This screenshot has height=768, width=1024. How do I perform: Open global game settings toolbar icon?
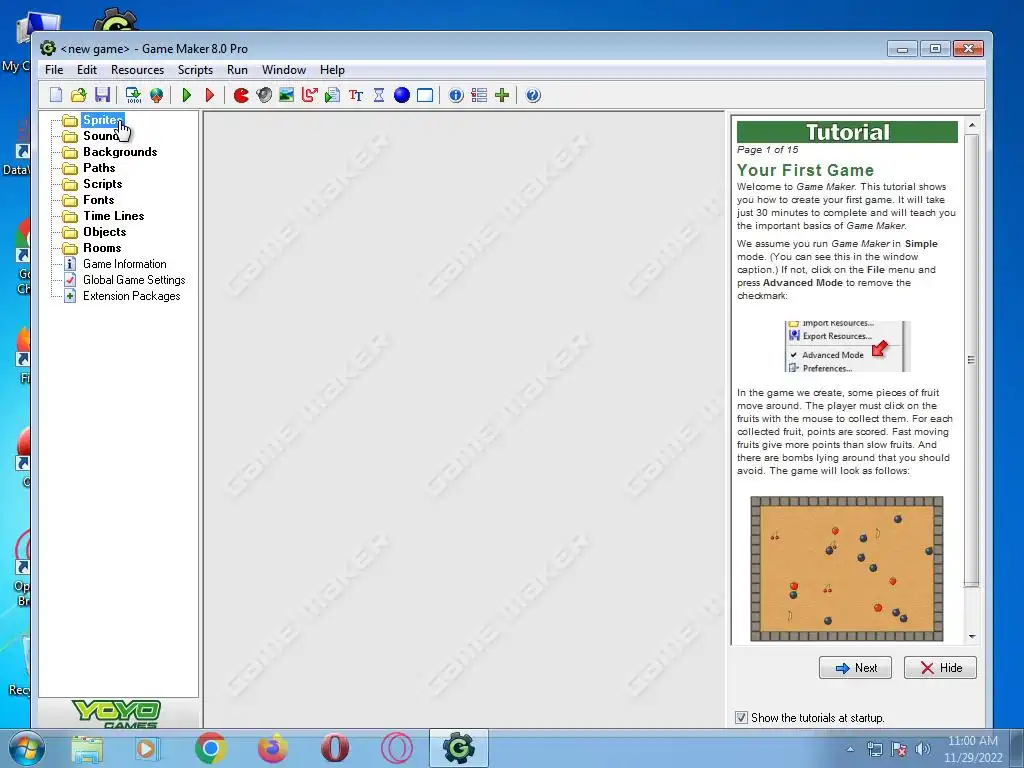point(479,95)
